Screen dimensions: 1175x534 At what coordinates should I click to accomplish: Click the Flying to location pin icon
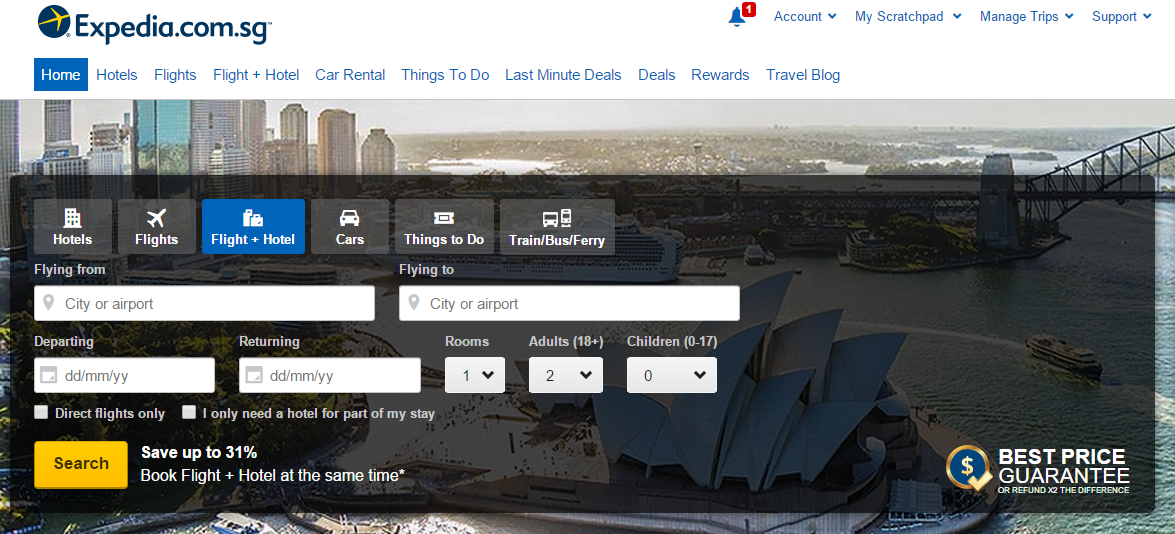tap(414, 303)
